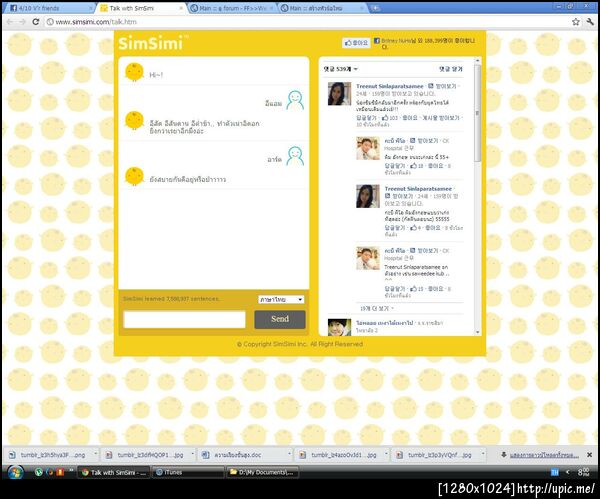The width and height of the screenshot is (600, 499).
Task: Open the downloaded .doc file
Action: (x=242, y=455)
